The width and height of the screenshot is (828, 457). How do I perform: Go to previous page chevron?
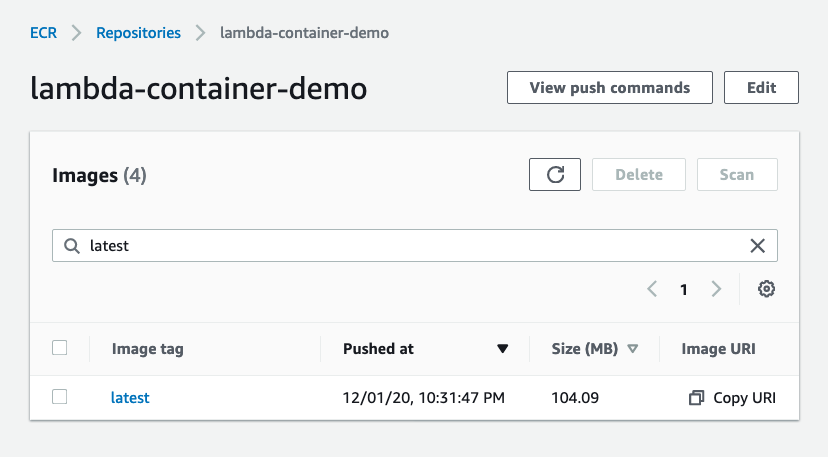(652, 289)
